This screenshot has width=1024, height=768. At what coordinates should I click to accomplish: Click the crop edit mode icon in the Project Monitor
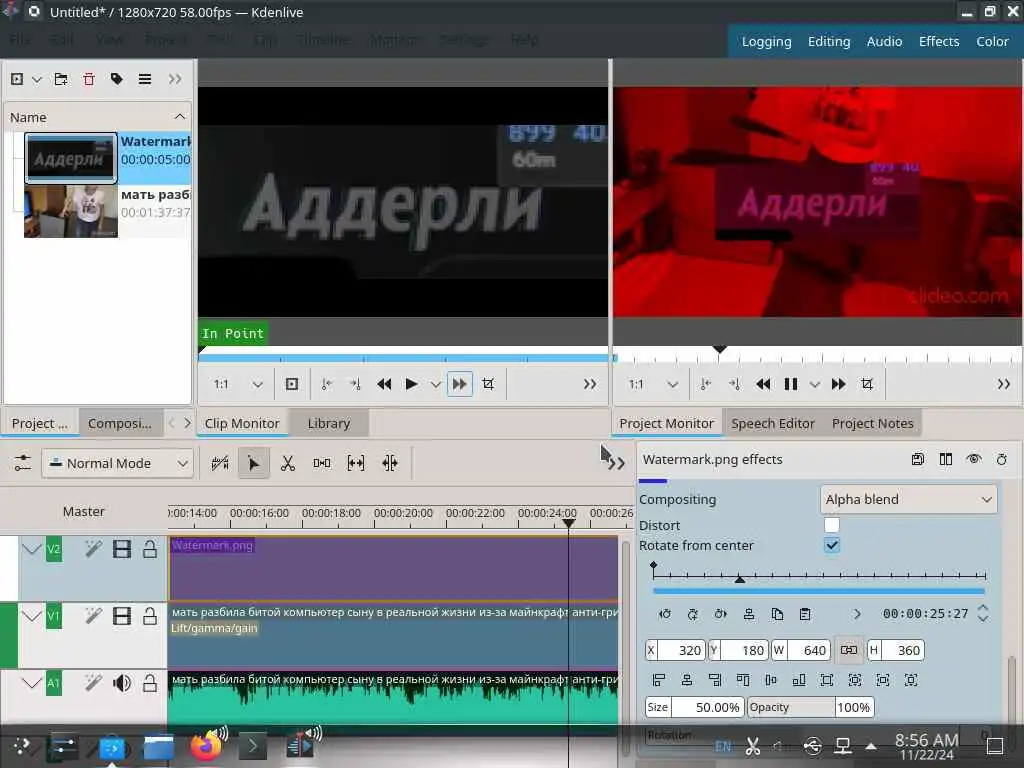[x=867, y=384]
